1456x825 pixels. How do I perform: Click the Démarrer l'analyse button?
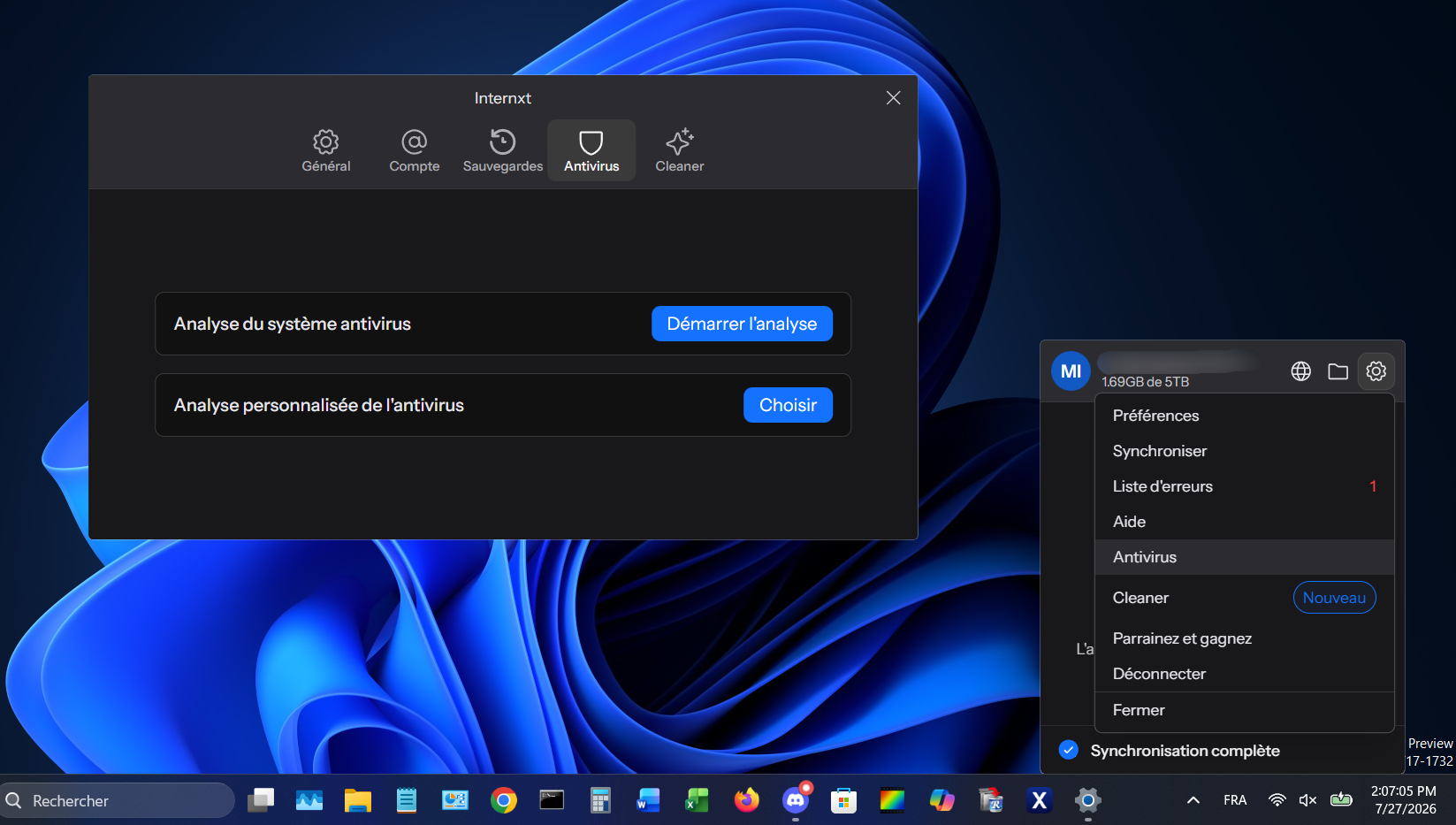[742, 324]
